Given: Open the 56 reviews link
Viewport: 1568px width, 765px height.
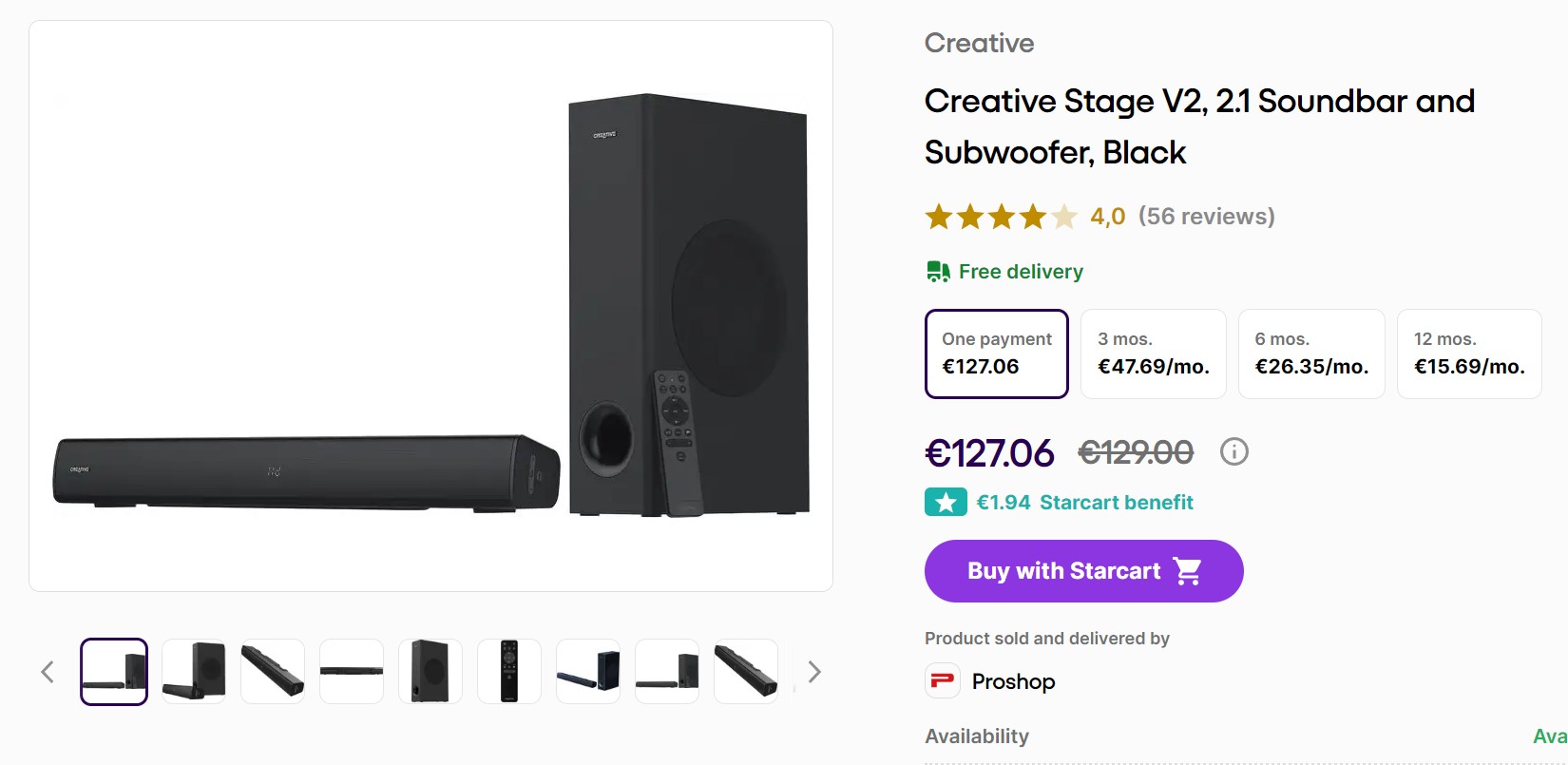Looking at the screenshot, I should click(x=1206, y=217).
